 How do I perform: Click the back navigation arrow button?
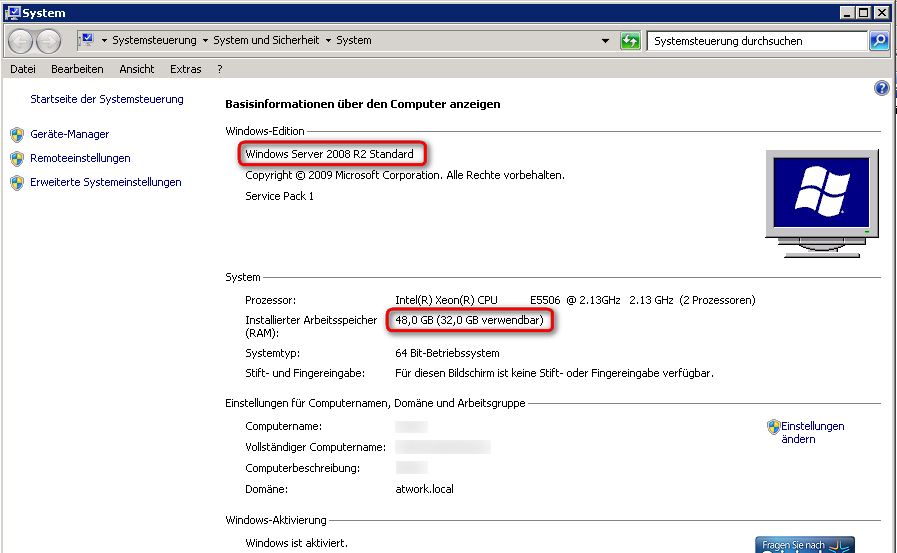[x=21, y=41]
